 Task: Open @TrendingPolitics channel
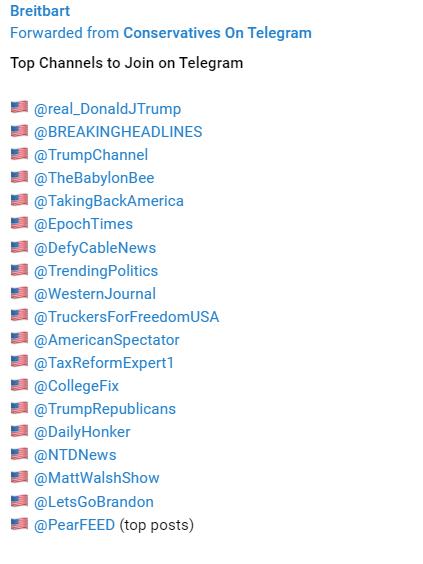click(x=96, y=271)
